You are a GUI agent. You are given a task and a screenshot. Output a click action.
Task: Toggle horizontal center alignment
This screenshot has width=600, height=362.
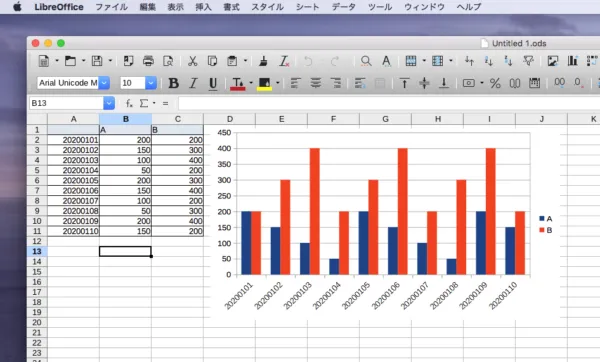pyautogui.click(x=315, y=83)
